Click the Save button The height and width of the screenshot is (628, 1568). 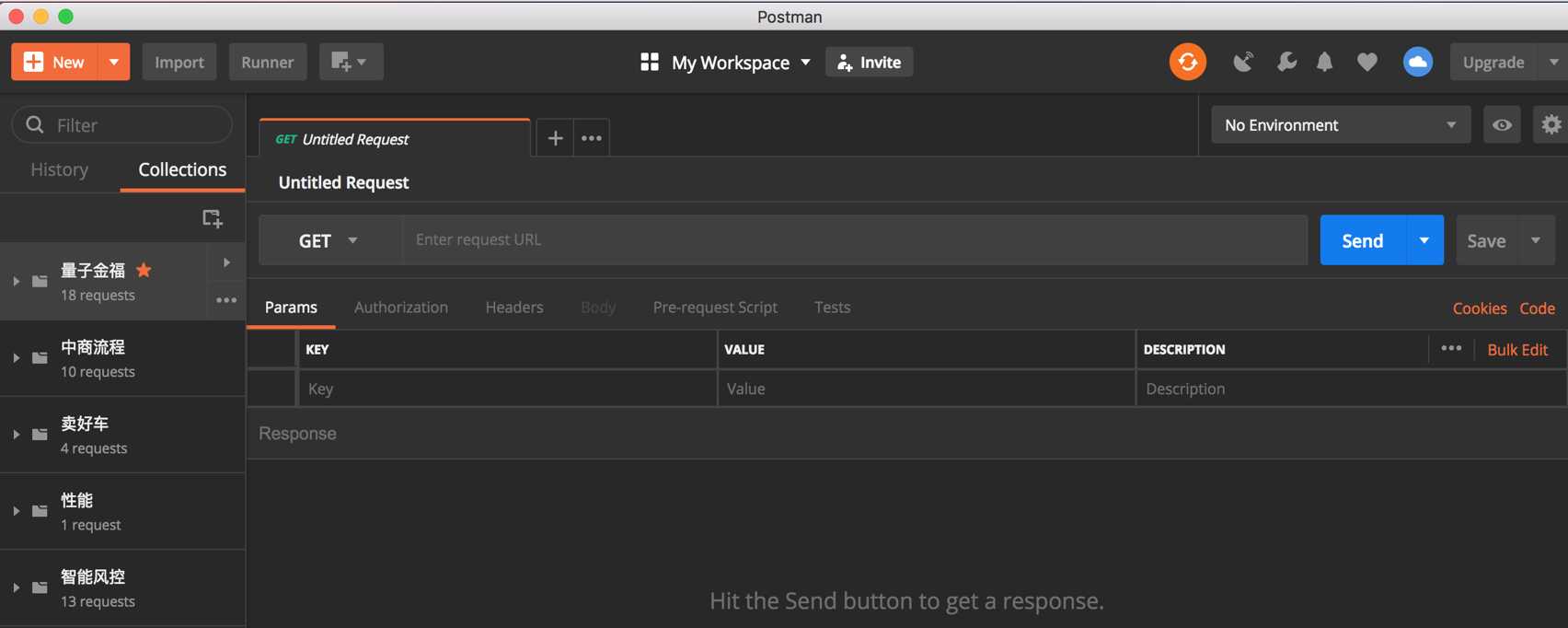pos(1486,240)
